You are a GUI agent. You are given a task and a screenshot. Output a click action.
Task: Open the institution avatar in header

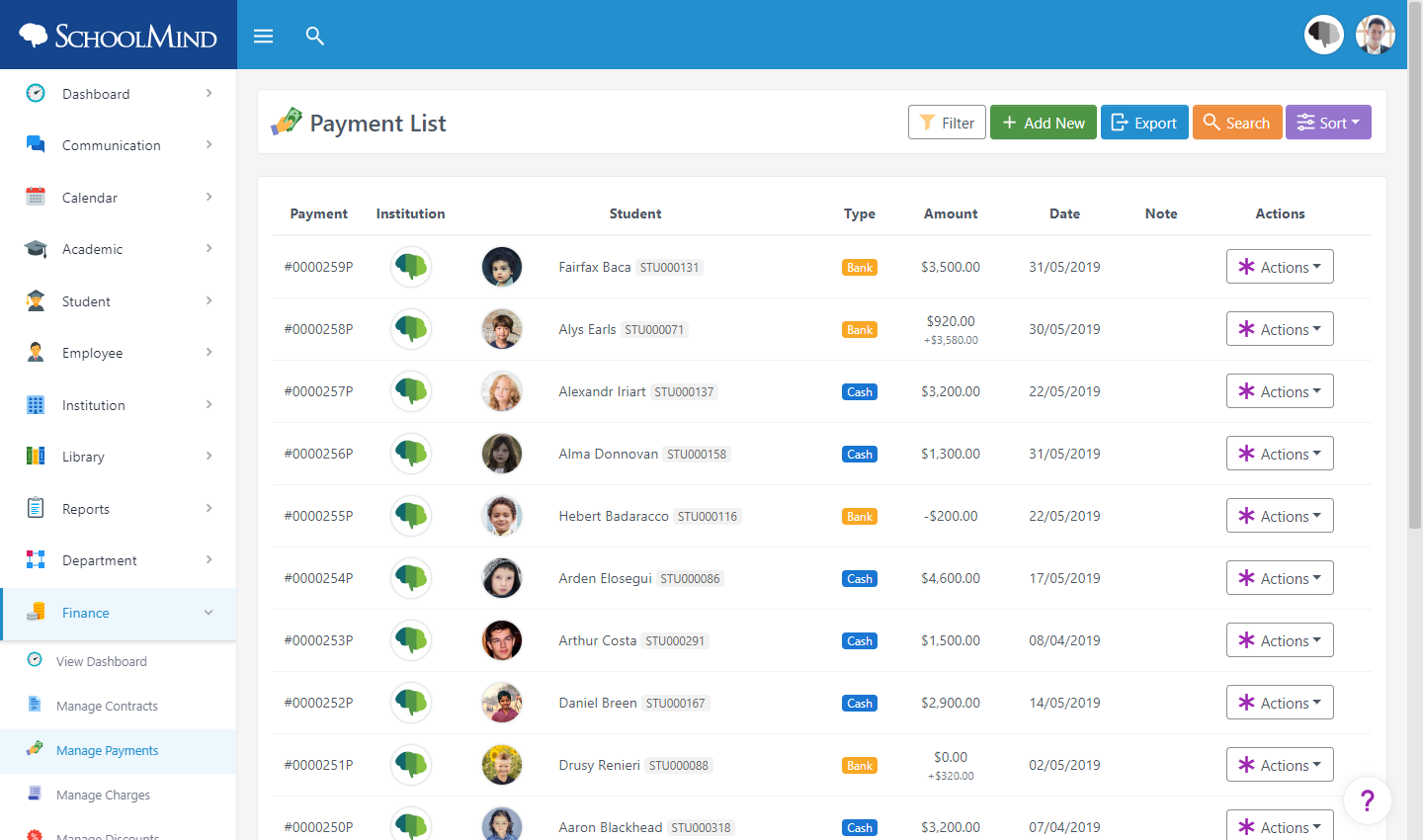pyautogui.click(x=1324, y=35)
